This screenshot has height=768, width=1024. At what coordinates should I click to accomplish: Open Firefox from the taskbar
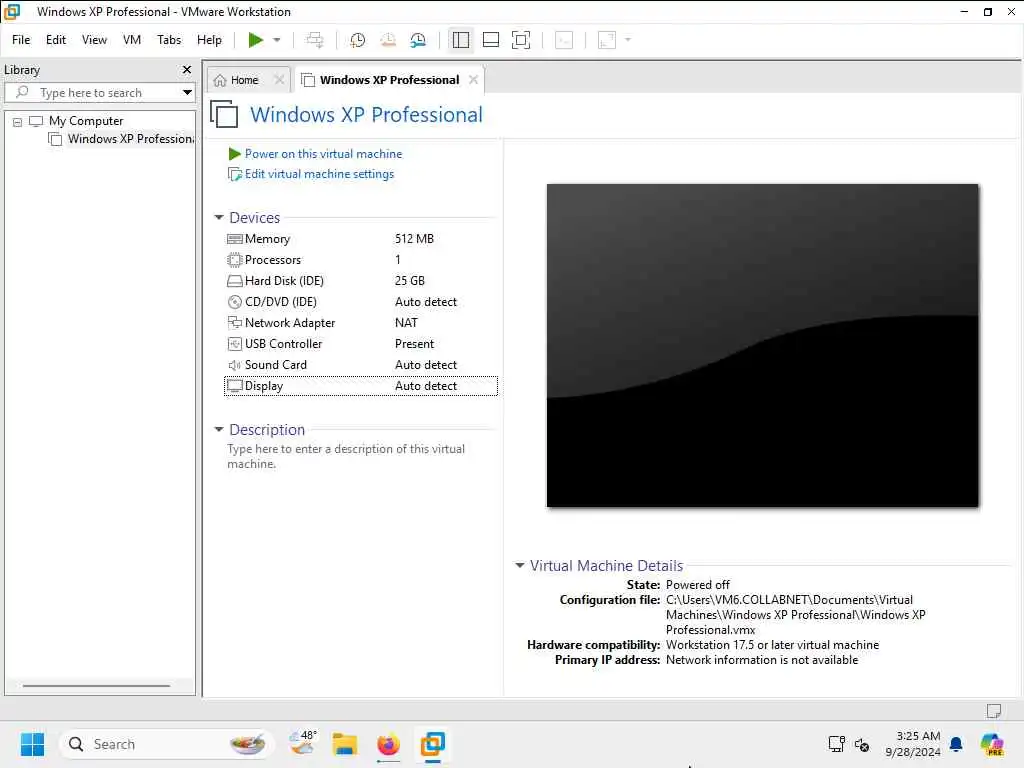click(388, 744)
